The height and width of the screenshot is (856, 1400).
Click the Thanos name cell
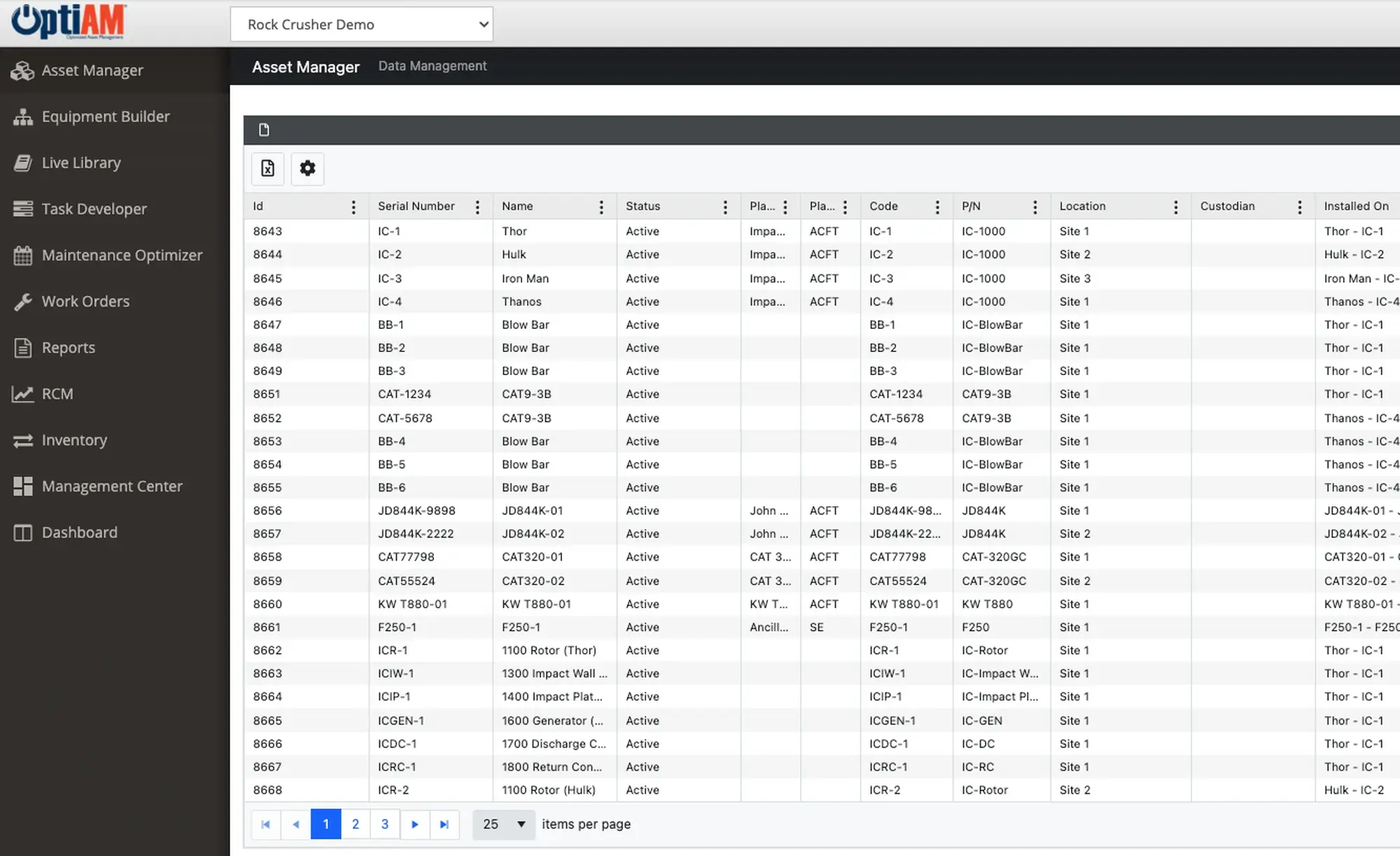(x=554, y=302)
